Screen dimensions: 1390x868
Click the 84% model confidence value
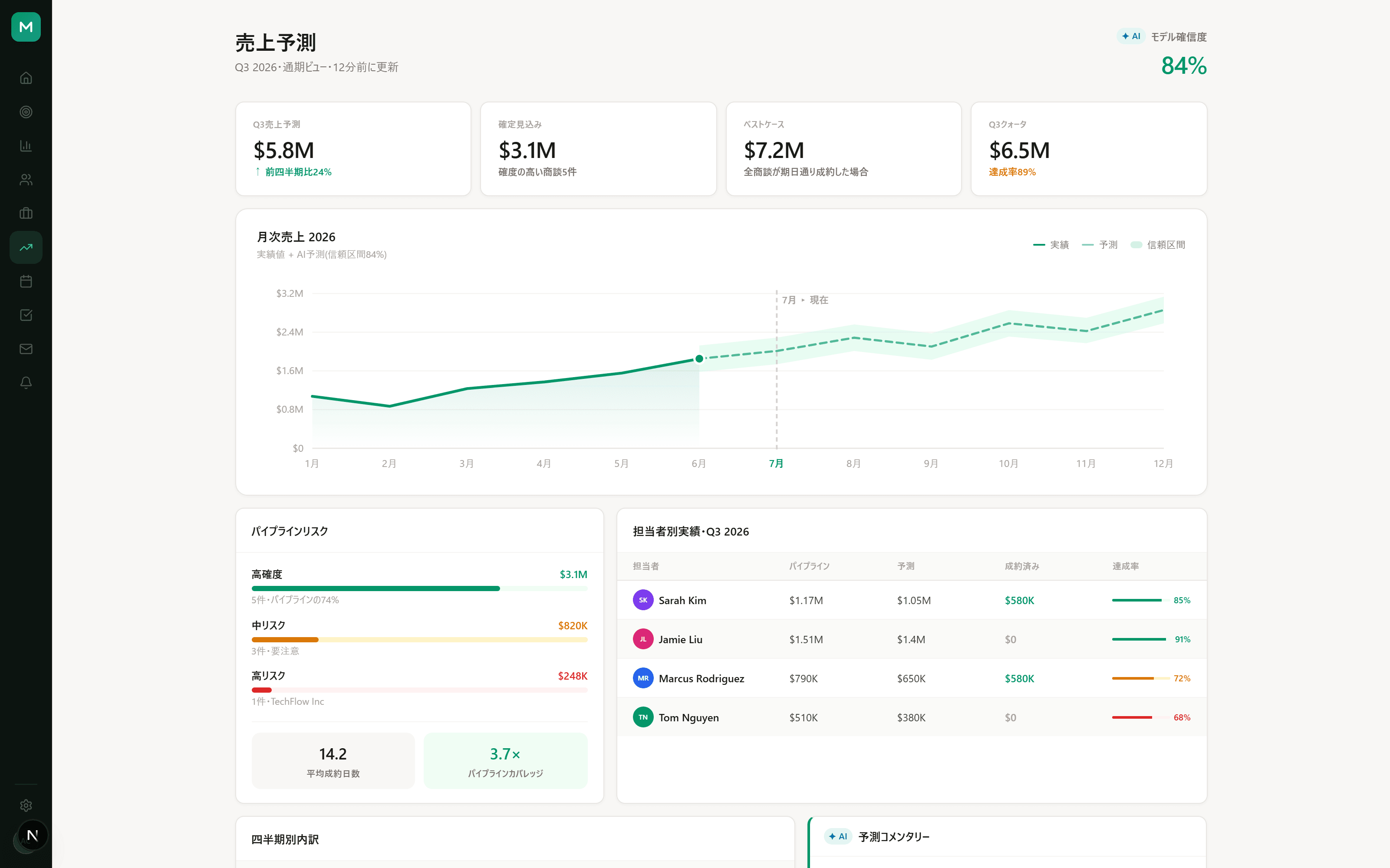tap(1184, 66)
